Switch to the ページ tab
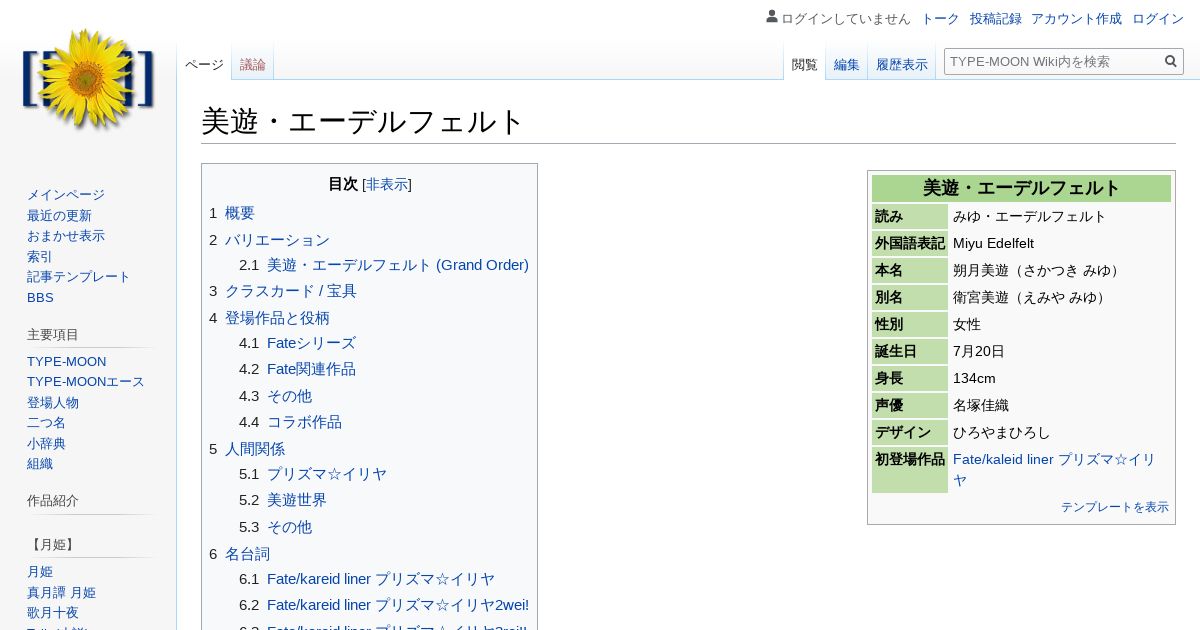 tap(204, 64)
